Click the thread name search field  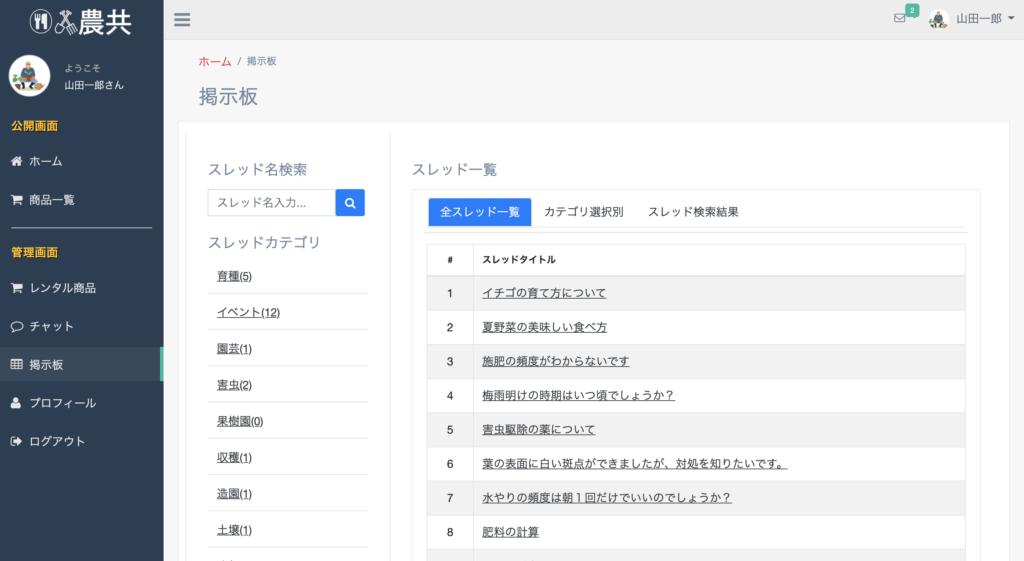point(272,203)
